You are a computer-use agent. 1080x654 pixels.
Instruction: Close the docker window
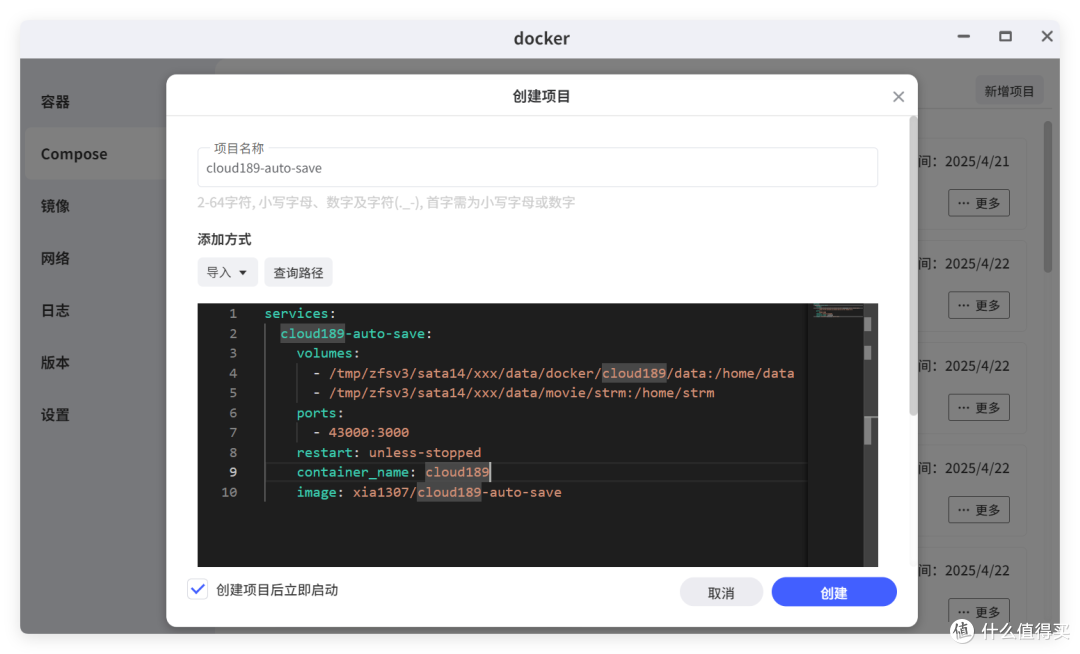coord(1047,36)
